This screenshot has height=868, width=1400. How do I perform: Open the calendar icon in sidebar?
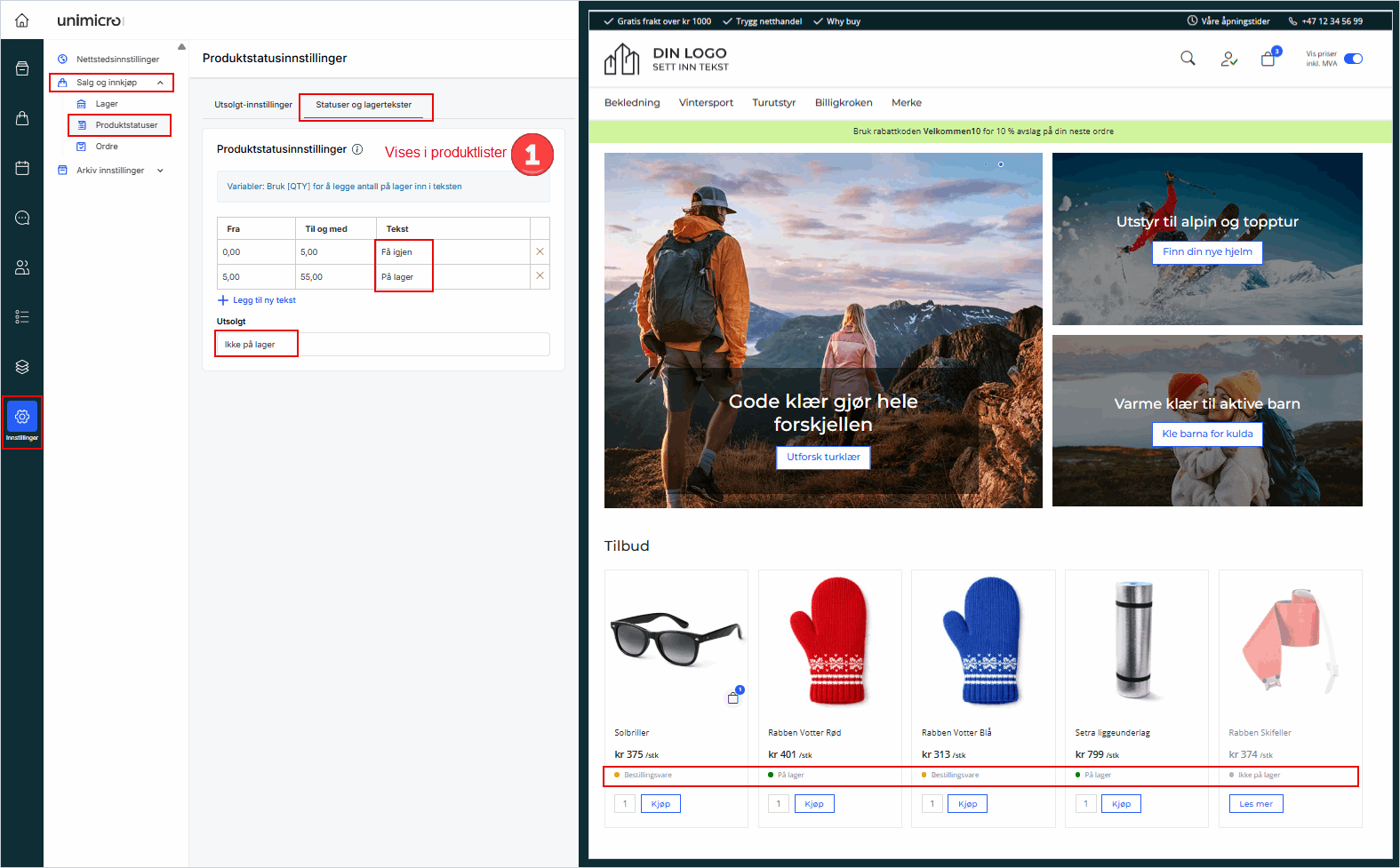click(x=22, y=168)
